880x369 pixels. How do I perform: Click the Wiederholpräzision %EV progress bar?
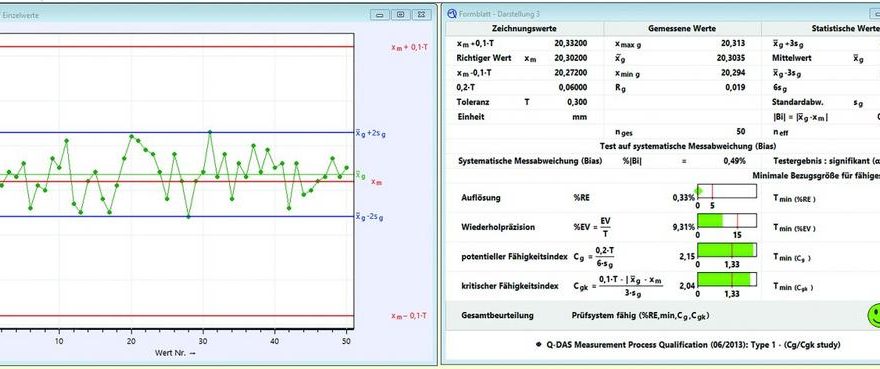click(727, 221)
